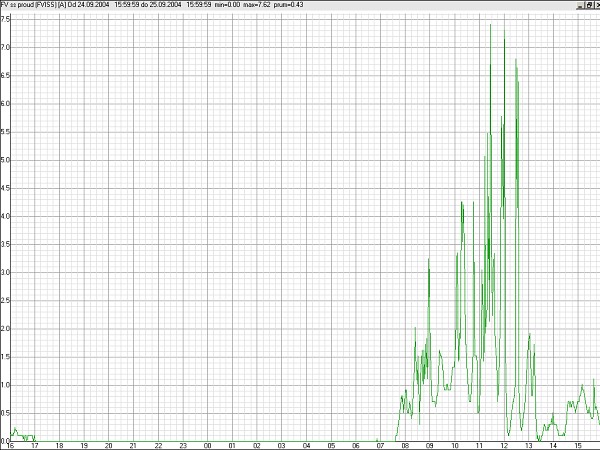Close the chart window
The height and width of the screenshot is (450, 600).
pyautogui.click(x=595, y=5)
